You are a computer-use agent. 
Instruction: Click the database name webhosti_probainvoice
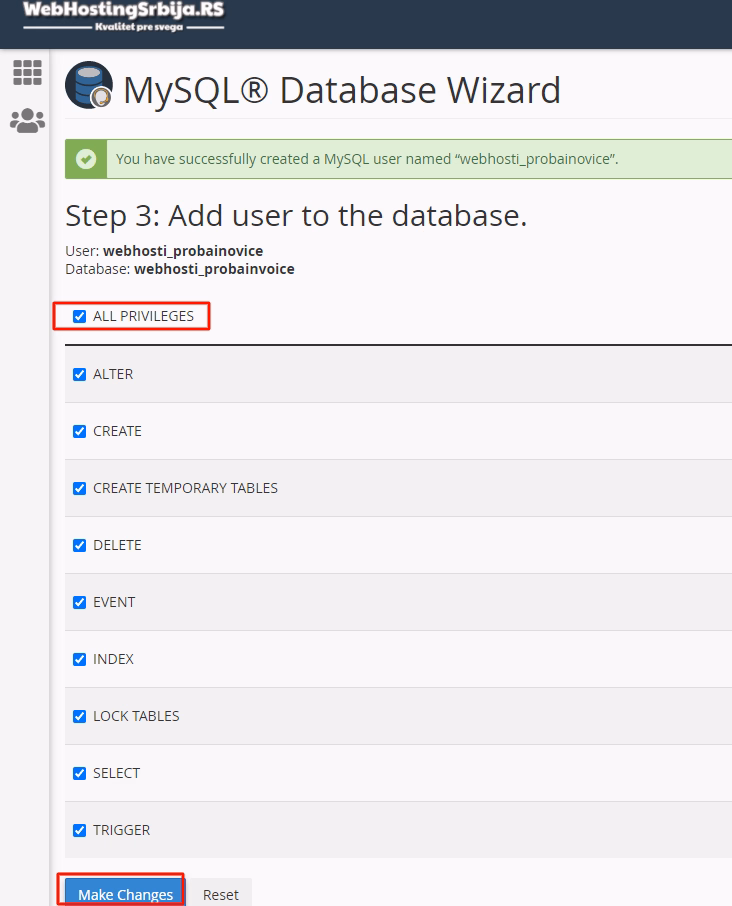(x=214, y=269)
